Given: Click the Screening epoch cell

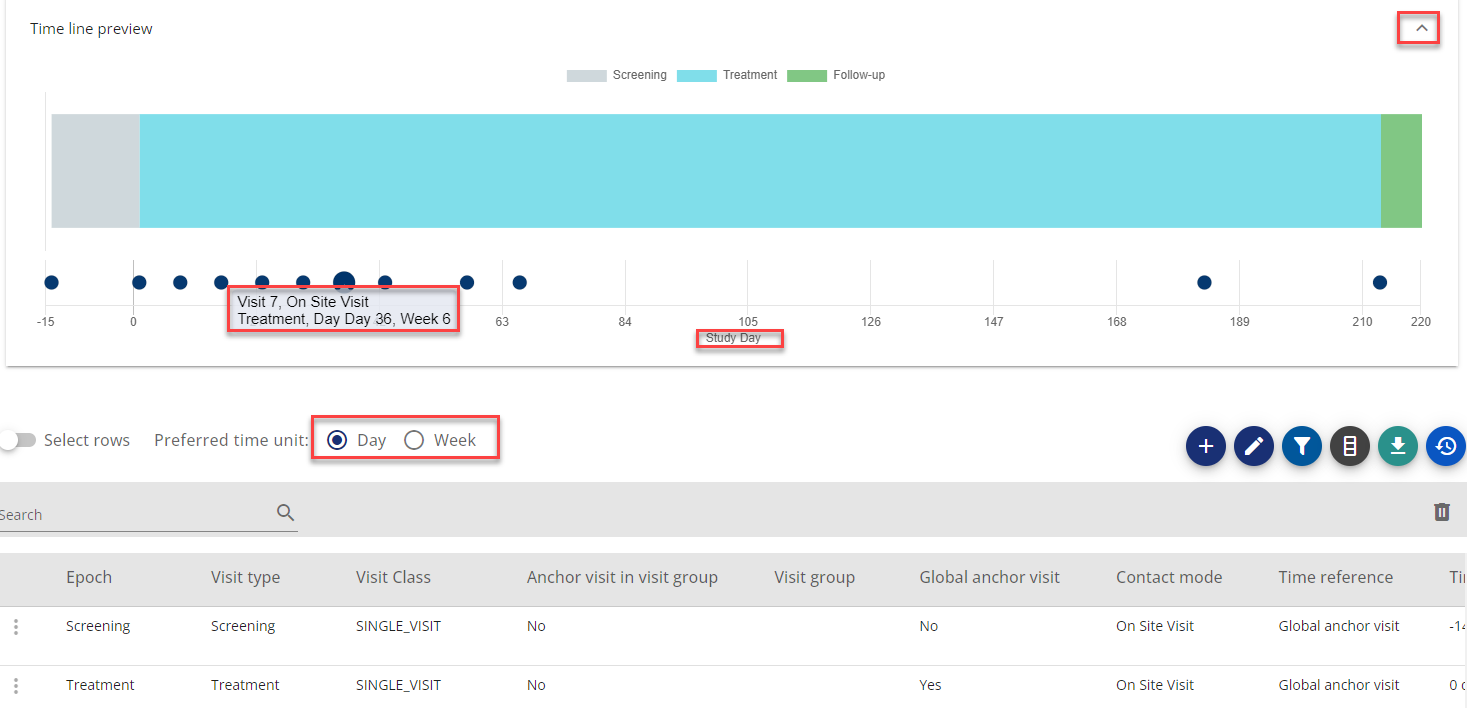Looking at the screenshot, I should tap(98, 627).
